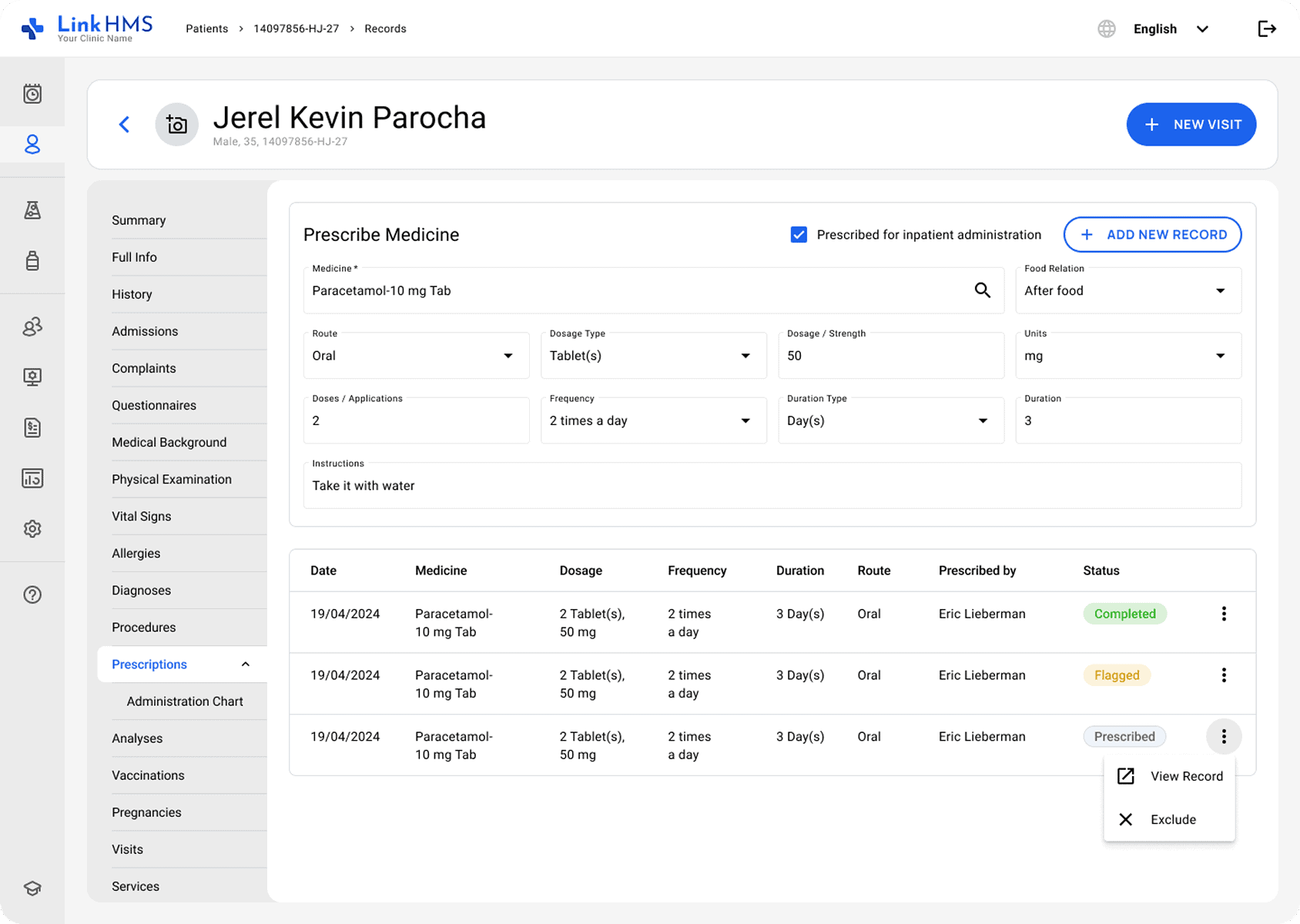
Task: Collapse the Prescriptions sidebar section
Action: tap(245, 665)
